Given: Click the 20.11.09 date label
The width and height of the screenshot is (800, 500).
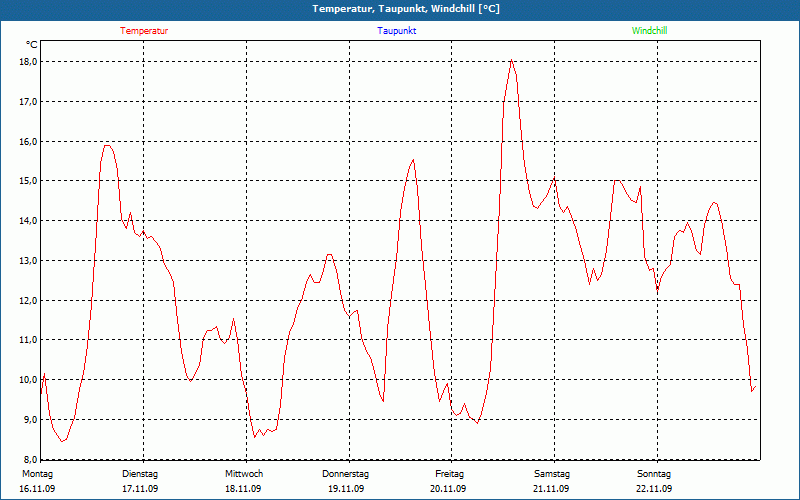Looking at the screenshot, I should tap(448, 489).
